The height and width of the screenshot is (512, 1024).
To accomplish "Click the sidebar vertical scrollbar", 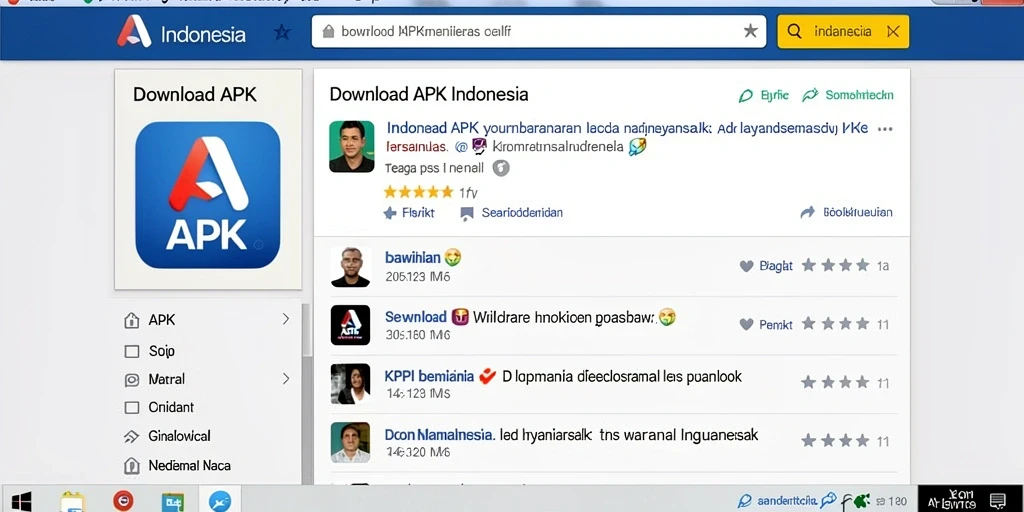I will 306,330.
